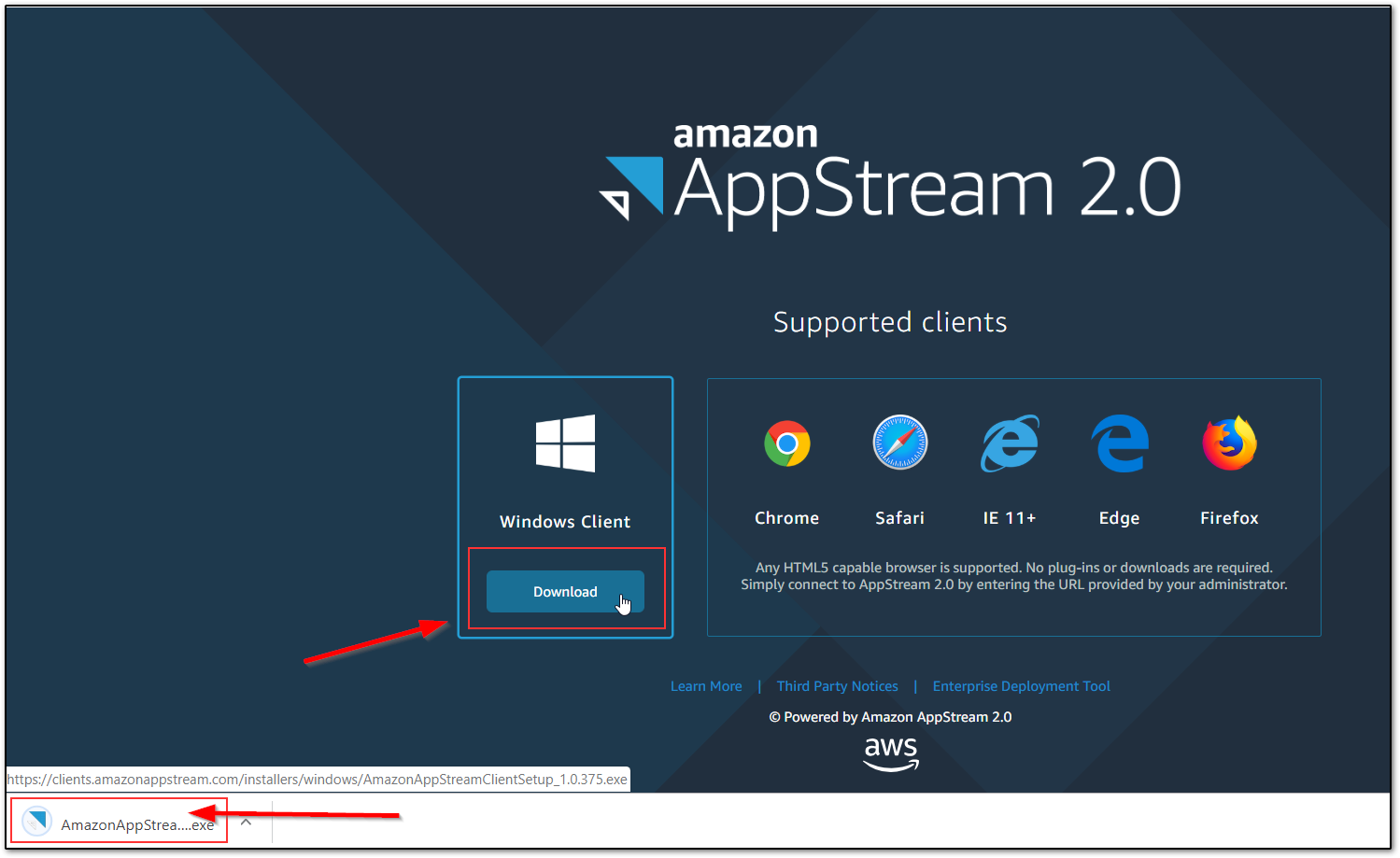Click the Internet Explorer icon
This screenshot has height=858, width=1400.
[1010, 443]
